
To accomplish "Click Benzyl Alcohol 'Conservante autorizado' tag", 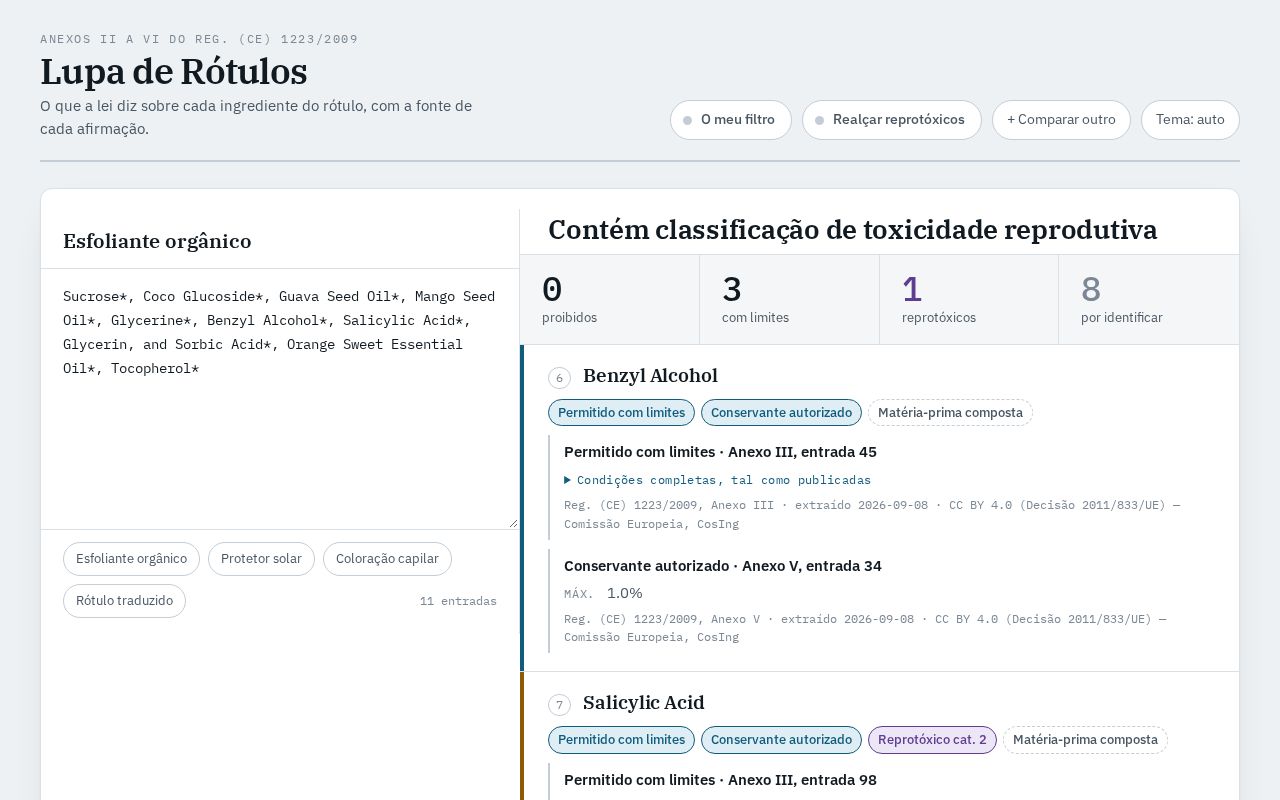I will pyautogui.click(x=781, y=412).
